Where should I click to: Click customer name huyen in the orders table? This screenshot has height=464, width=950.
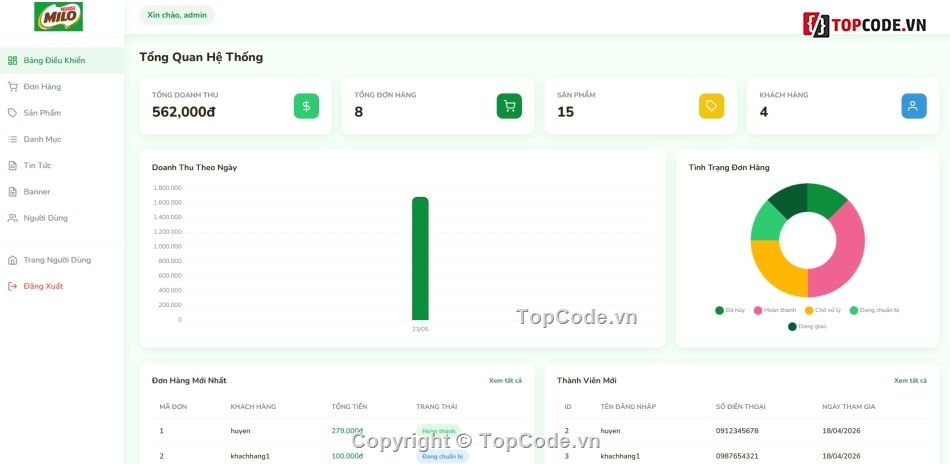241,431
